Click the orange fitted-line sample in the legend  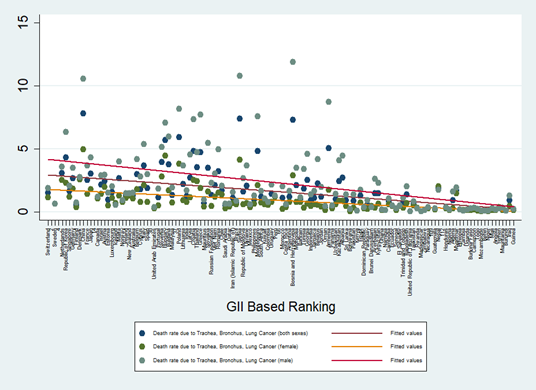357,347
